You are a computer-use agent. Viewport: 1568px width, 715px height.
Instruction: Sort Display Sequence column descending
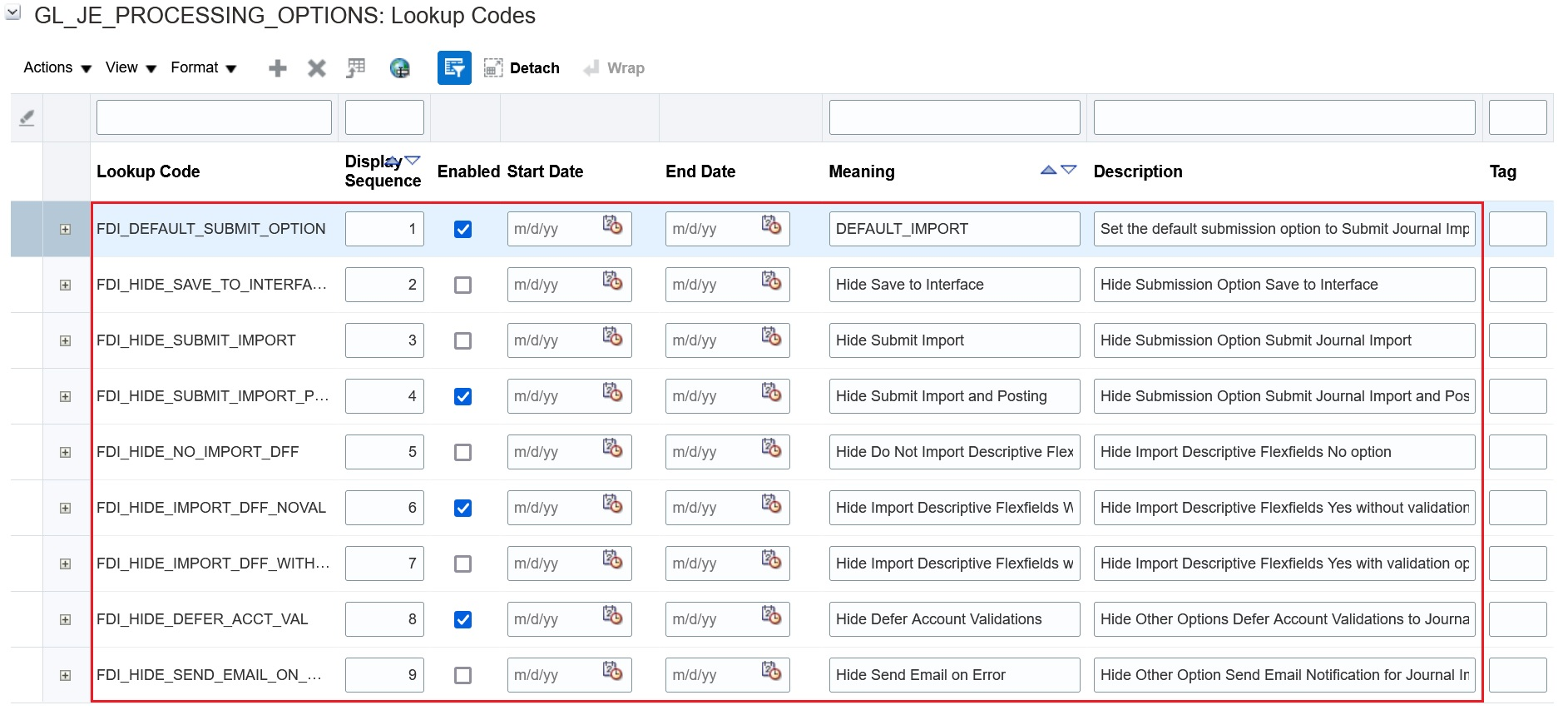413,160
